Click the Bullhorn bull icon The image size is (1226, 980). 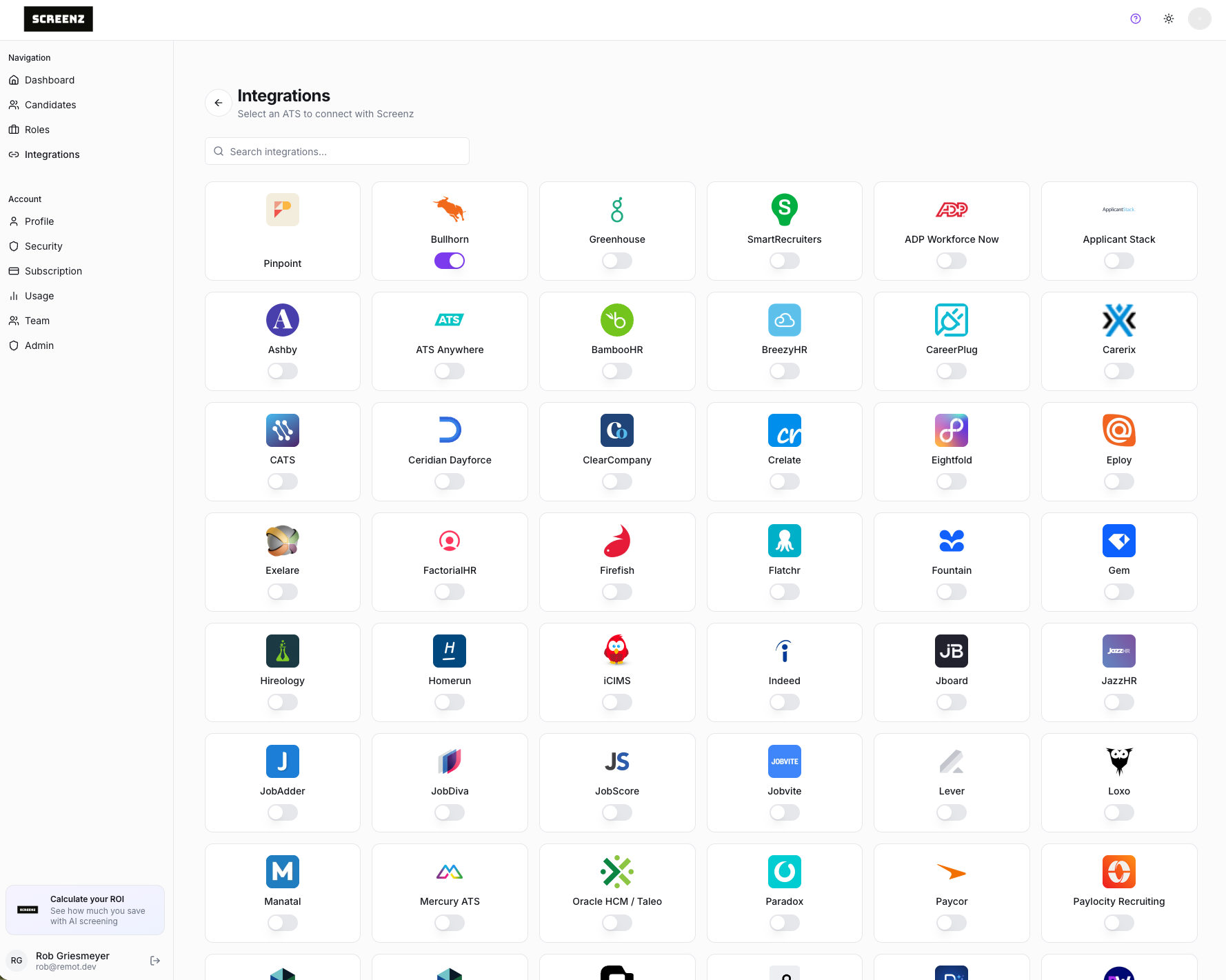click(x=450, y=210)
